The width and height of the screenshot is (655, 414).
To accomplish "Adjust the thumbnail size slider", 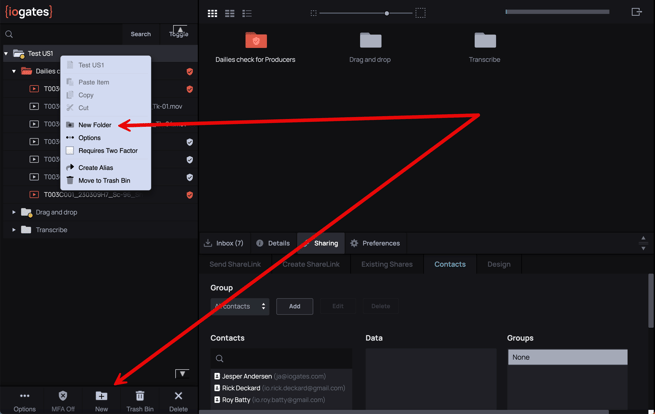I will click(387, 13).
